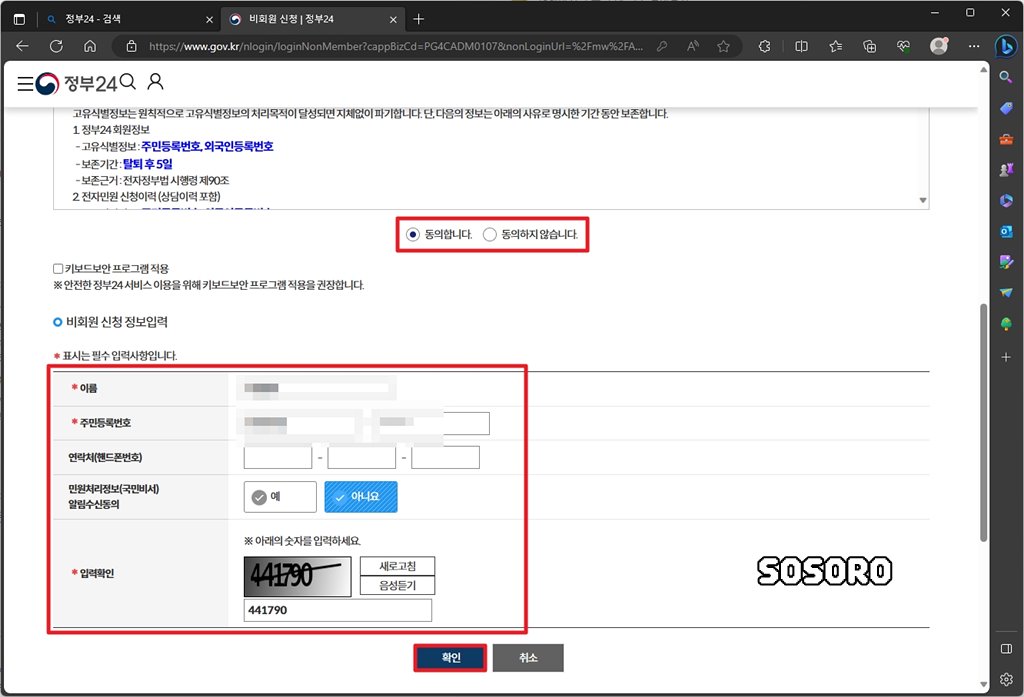
Task: Open the favorites list icon
Action: (835, 46)
